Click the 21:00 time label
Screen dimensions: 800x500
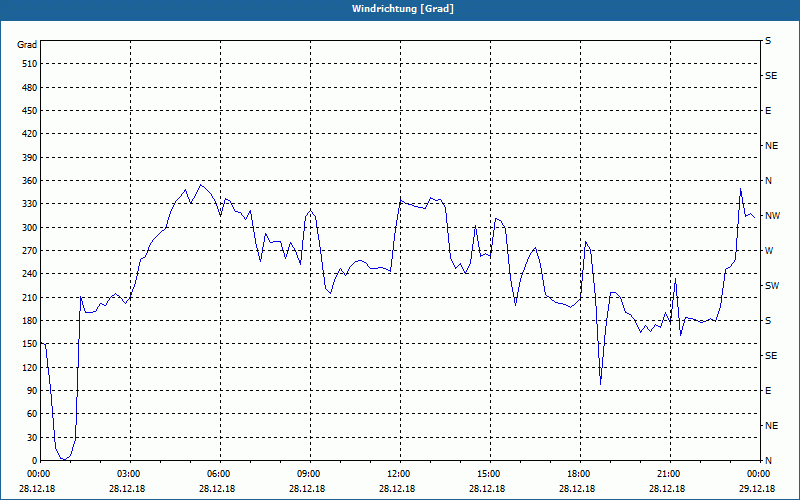point(670,474)
